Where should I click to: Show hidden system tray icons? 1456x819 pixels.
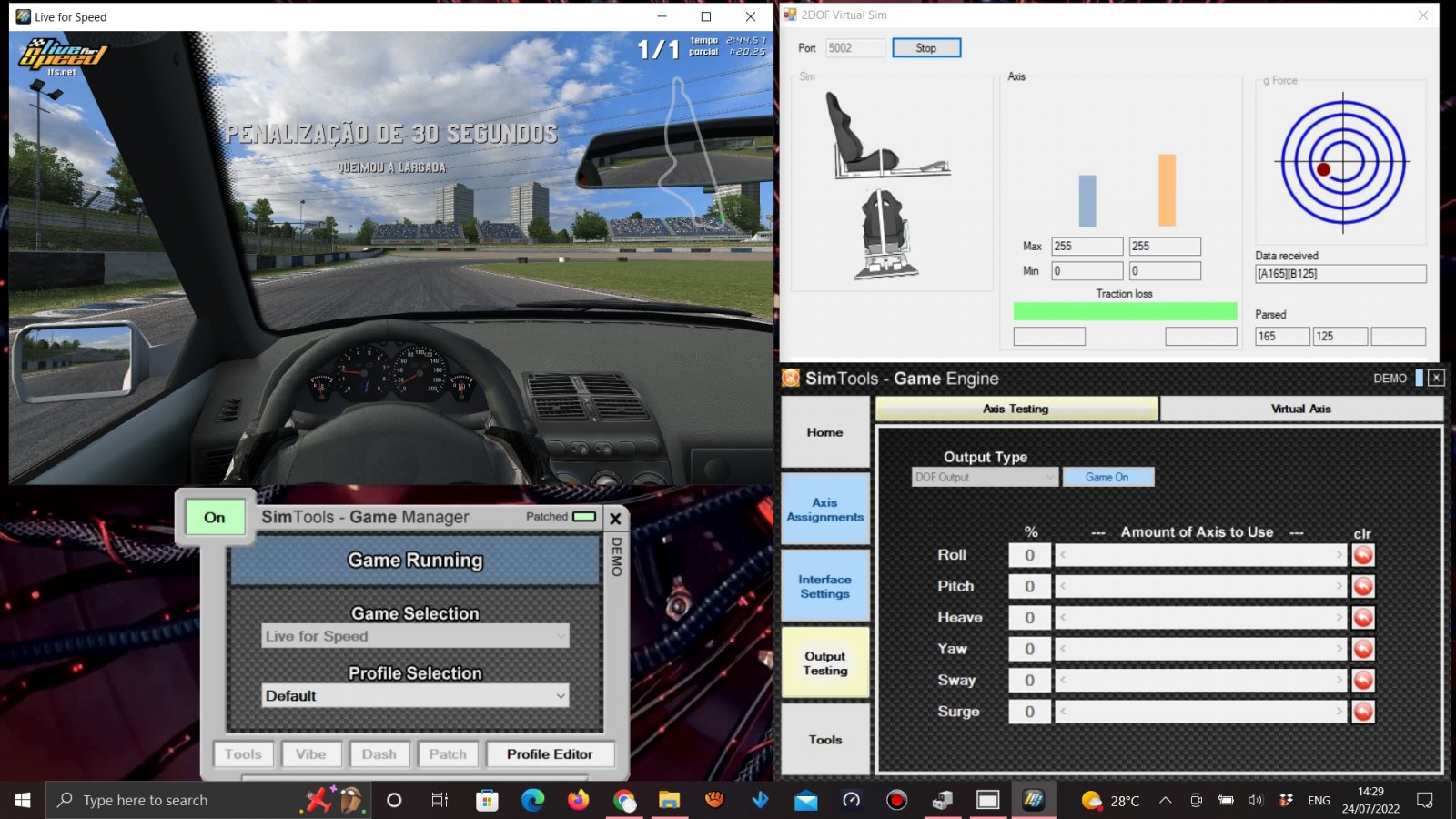point(1166,800)
